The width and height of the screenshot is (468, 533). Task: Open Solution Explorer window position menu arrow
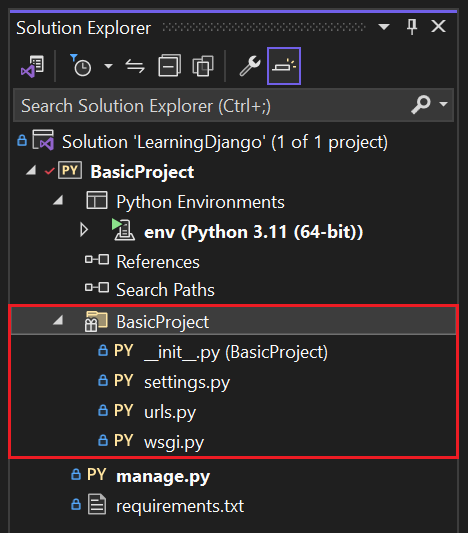pos(384,27)
